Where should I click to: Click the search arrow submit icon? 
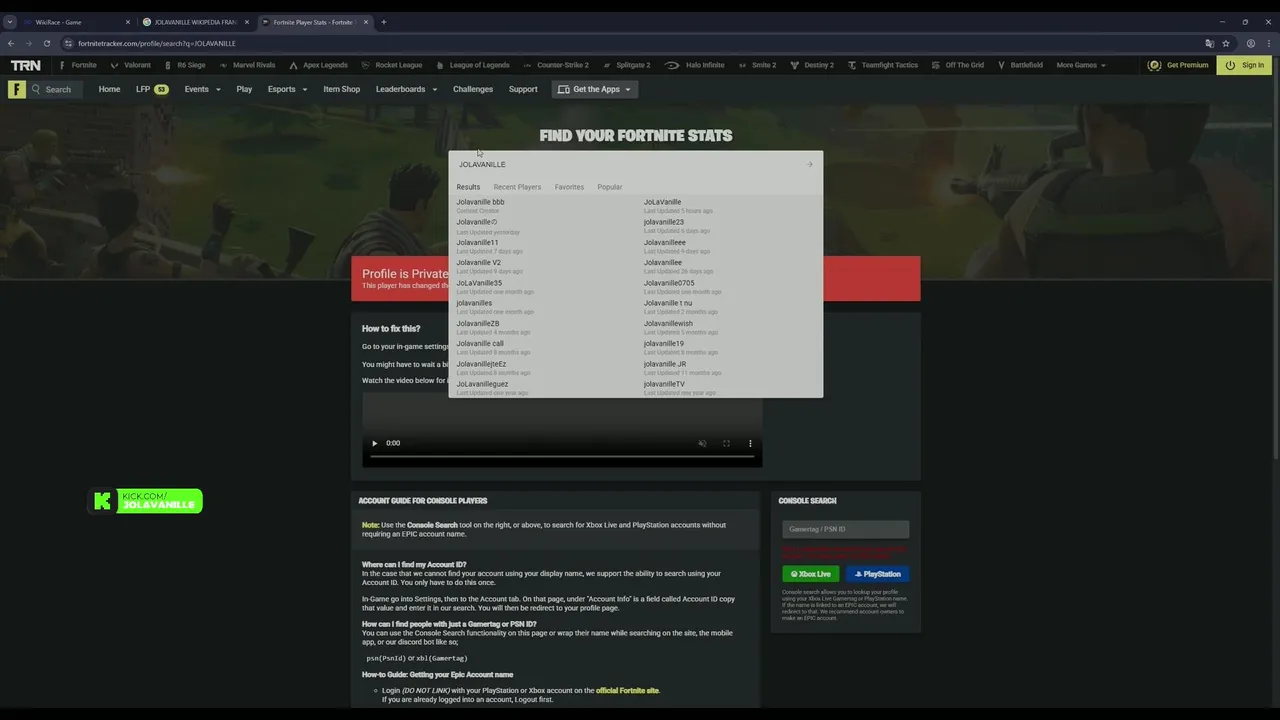[x=809, y=164]
